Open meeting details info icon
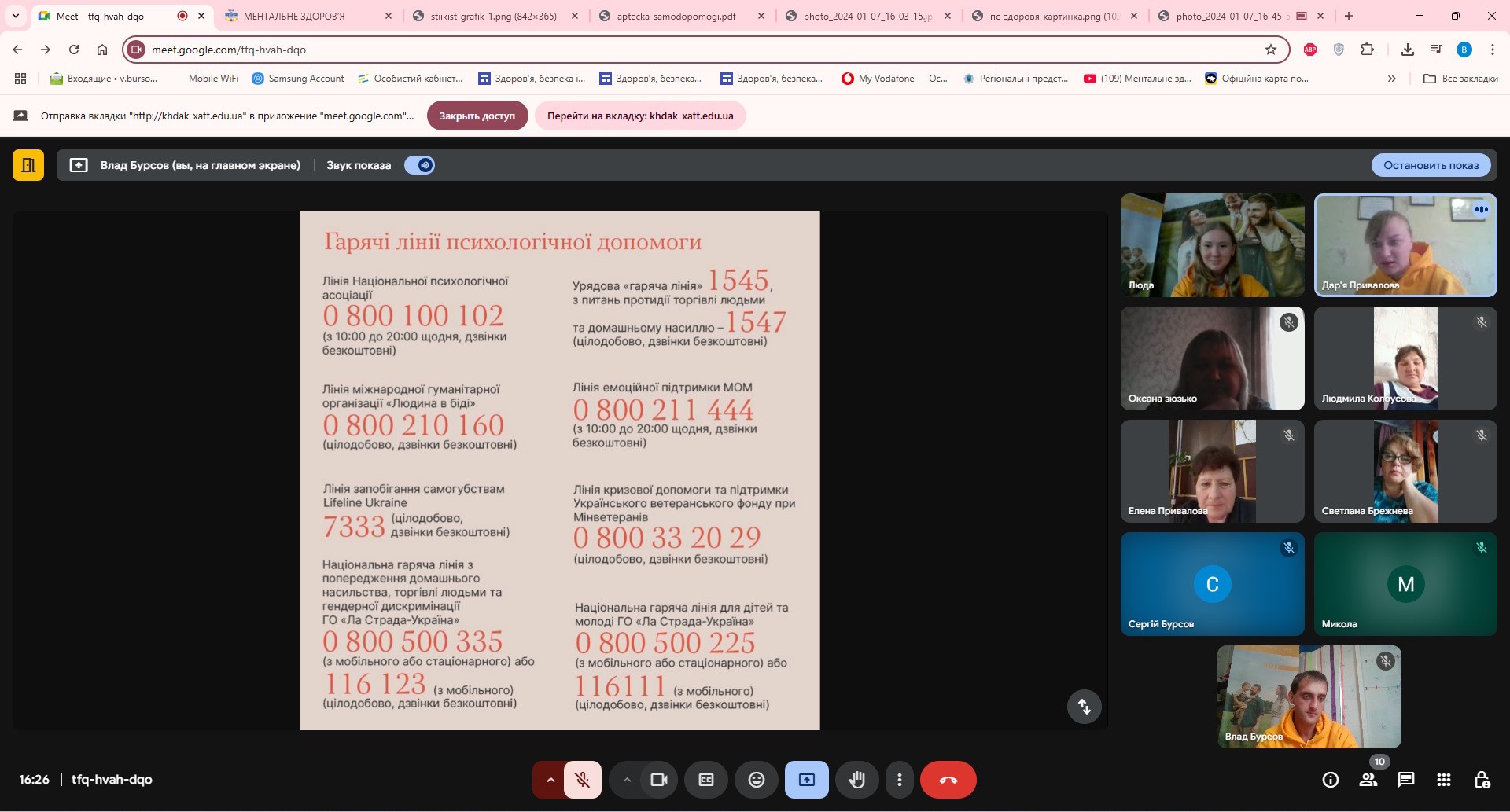 1330,780
